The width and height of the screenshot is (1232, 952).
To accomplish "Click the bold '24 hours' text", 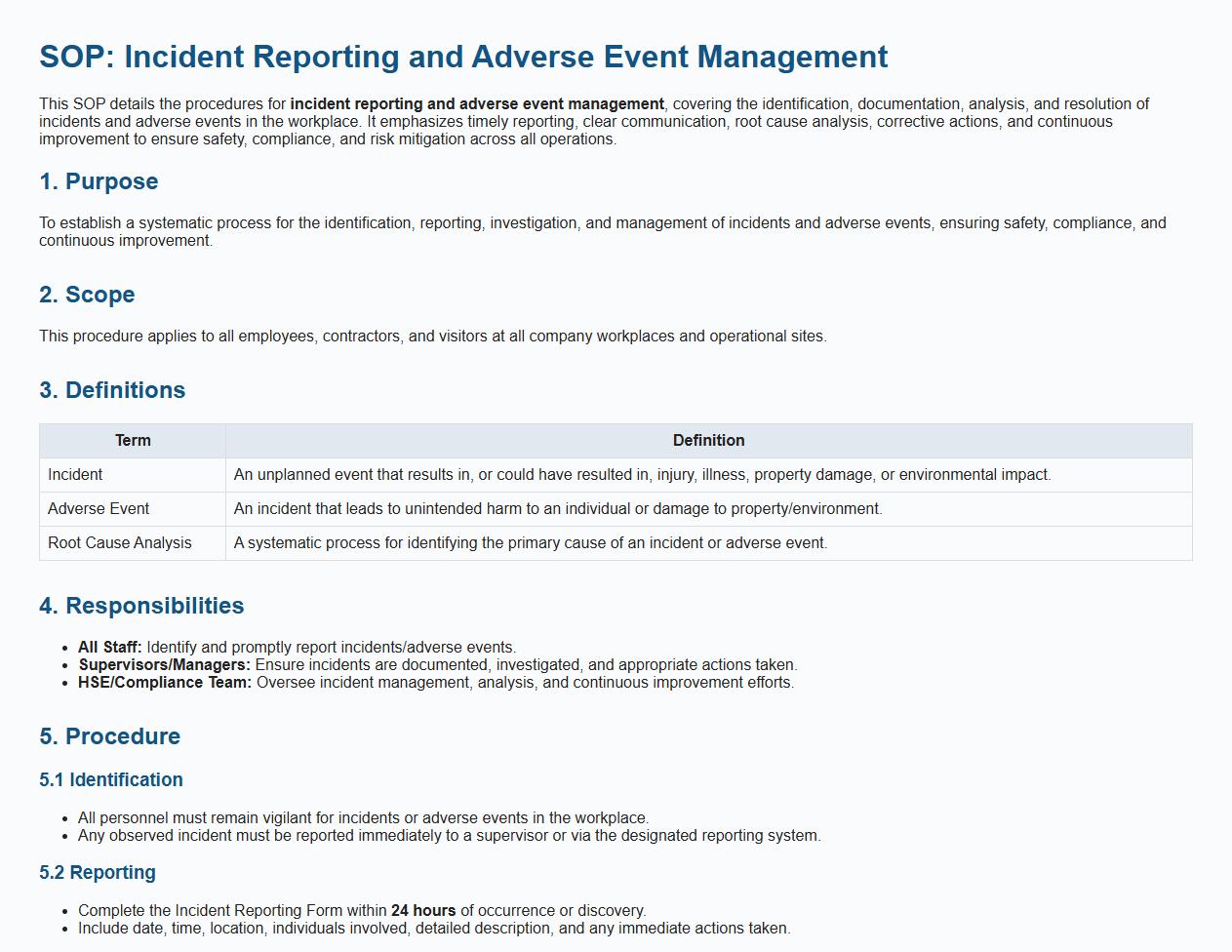I will 423,911.
